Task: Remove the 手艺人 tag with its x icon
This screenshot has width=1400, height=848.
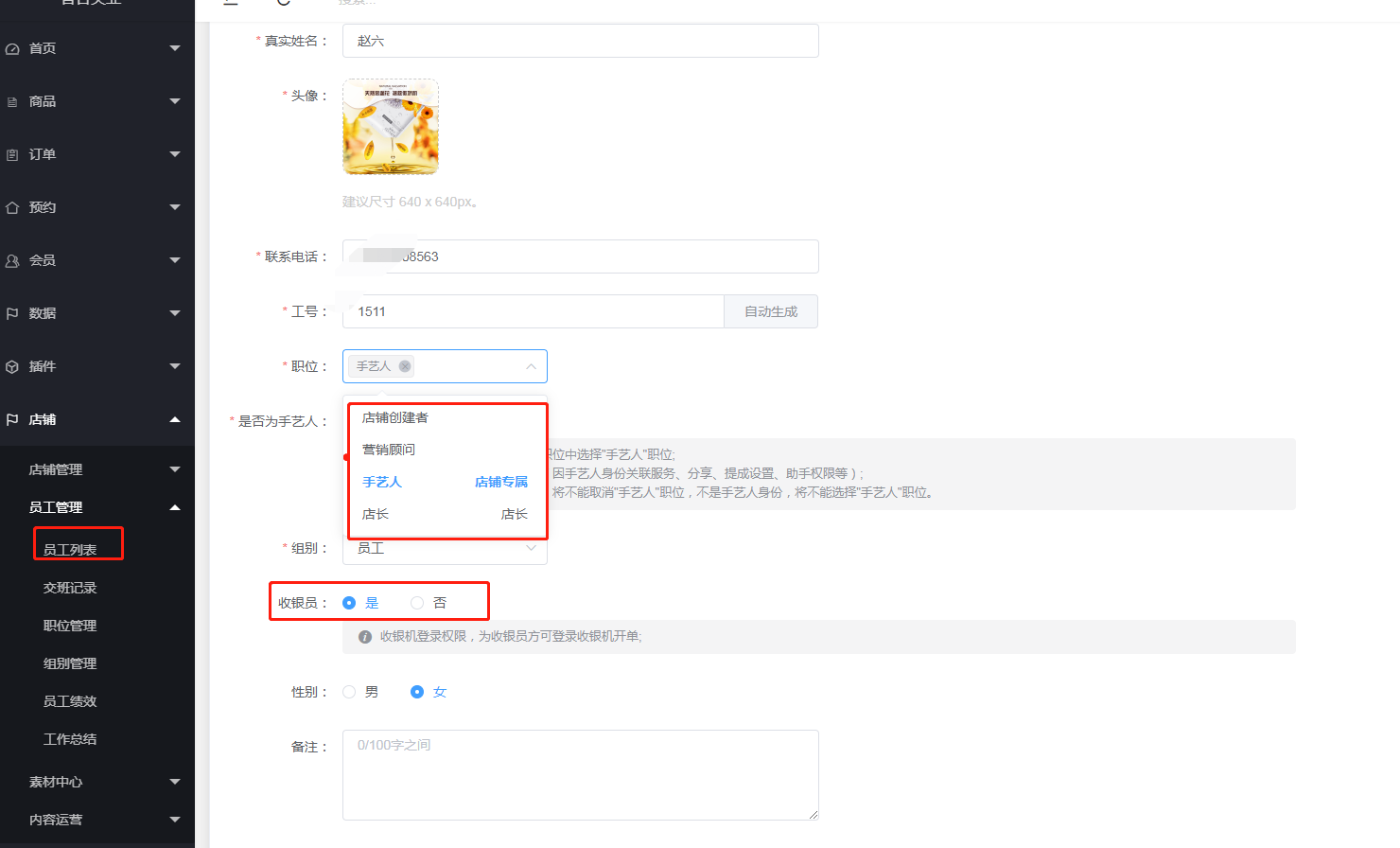Action: pos(405,366)
